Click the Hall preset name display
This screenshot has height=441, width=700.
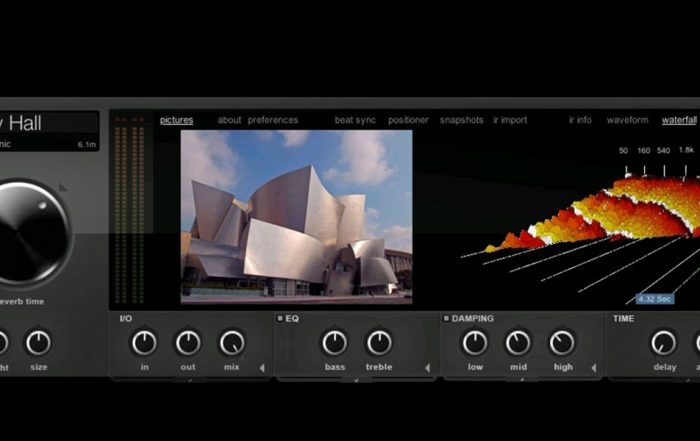tap(47, 123)
